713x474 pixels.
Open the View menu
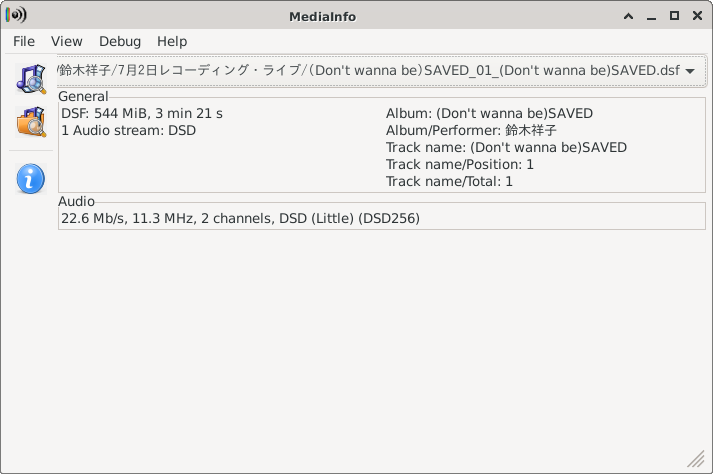point(67,41)
